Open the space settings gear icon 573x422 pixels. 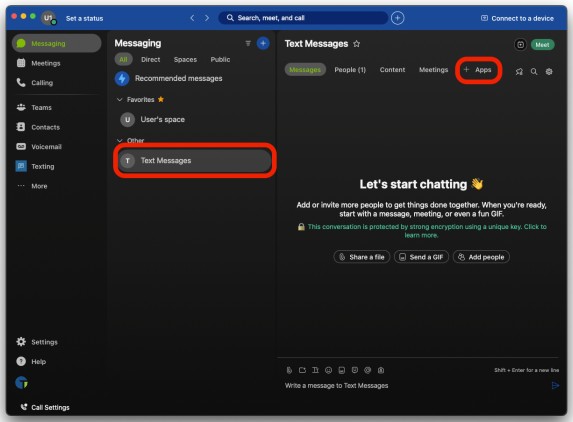click(549, 72)
